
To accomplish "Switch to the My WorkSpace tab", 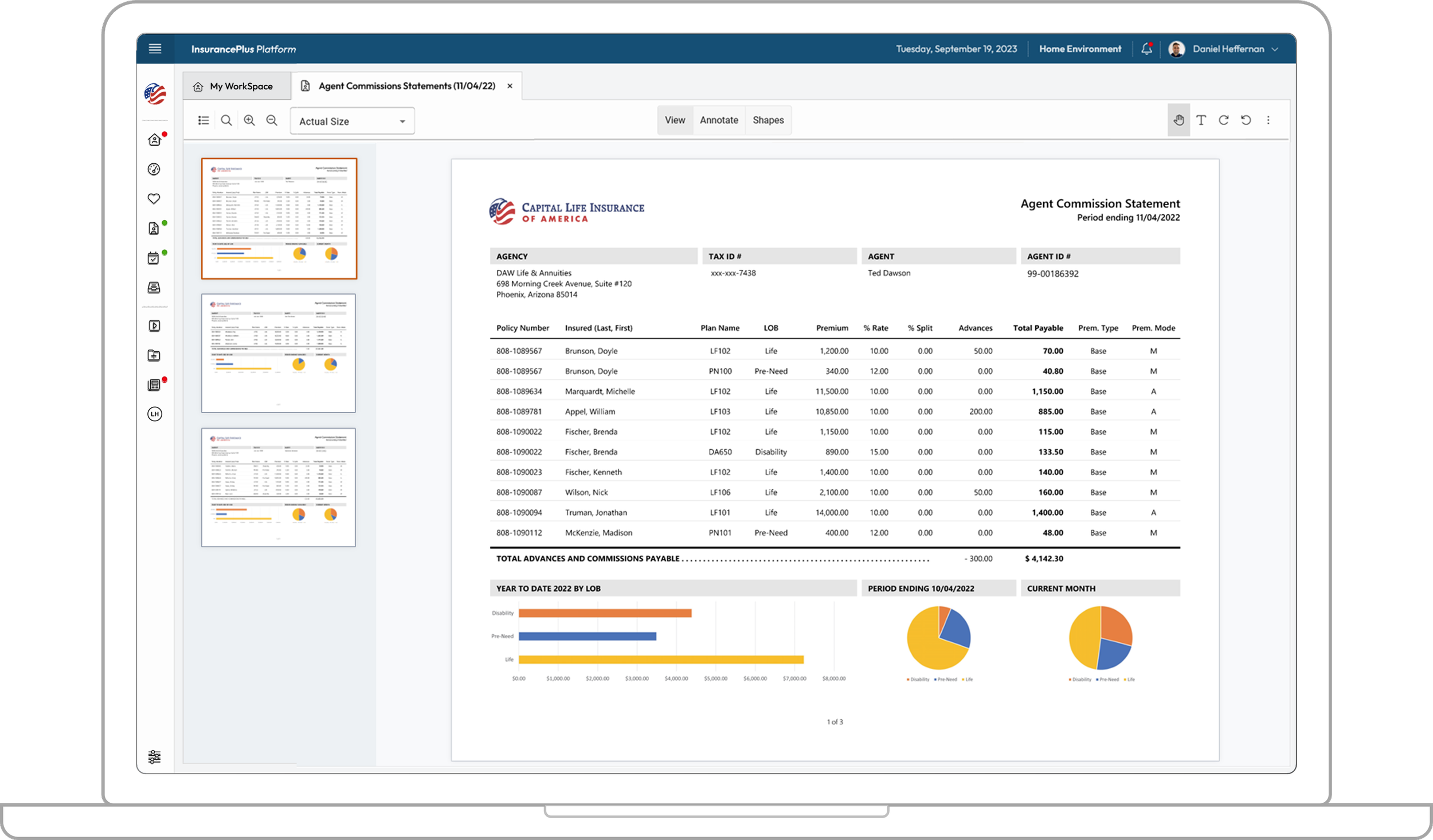I will (x=236, y=85).
